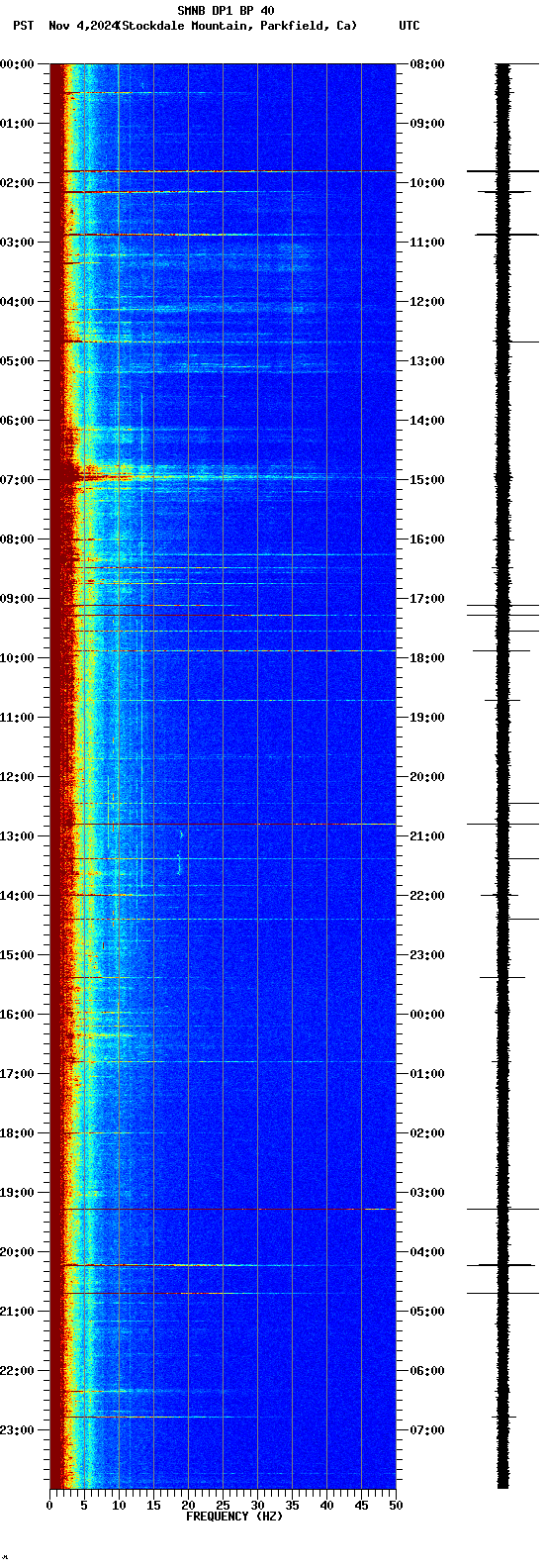Click the '17:00' label on the PST axis
546x1568 pixels.
pyautogui.click(x=17, y=1074)
